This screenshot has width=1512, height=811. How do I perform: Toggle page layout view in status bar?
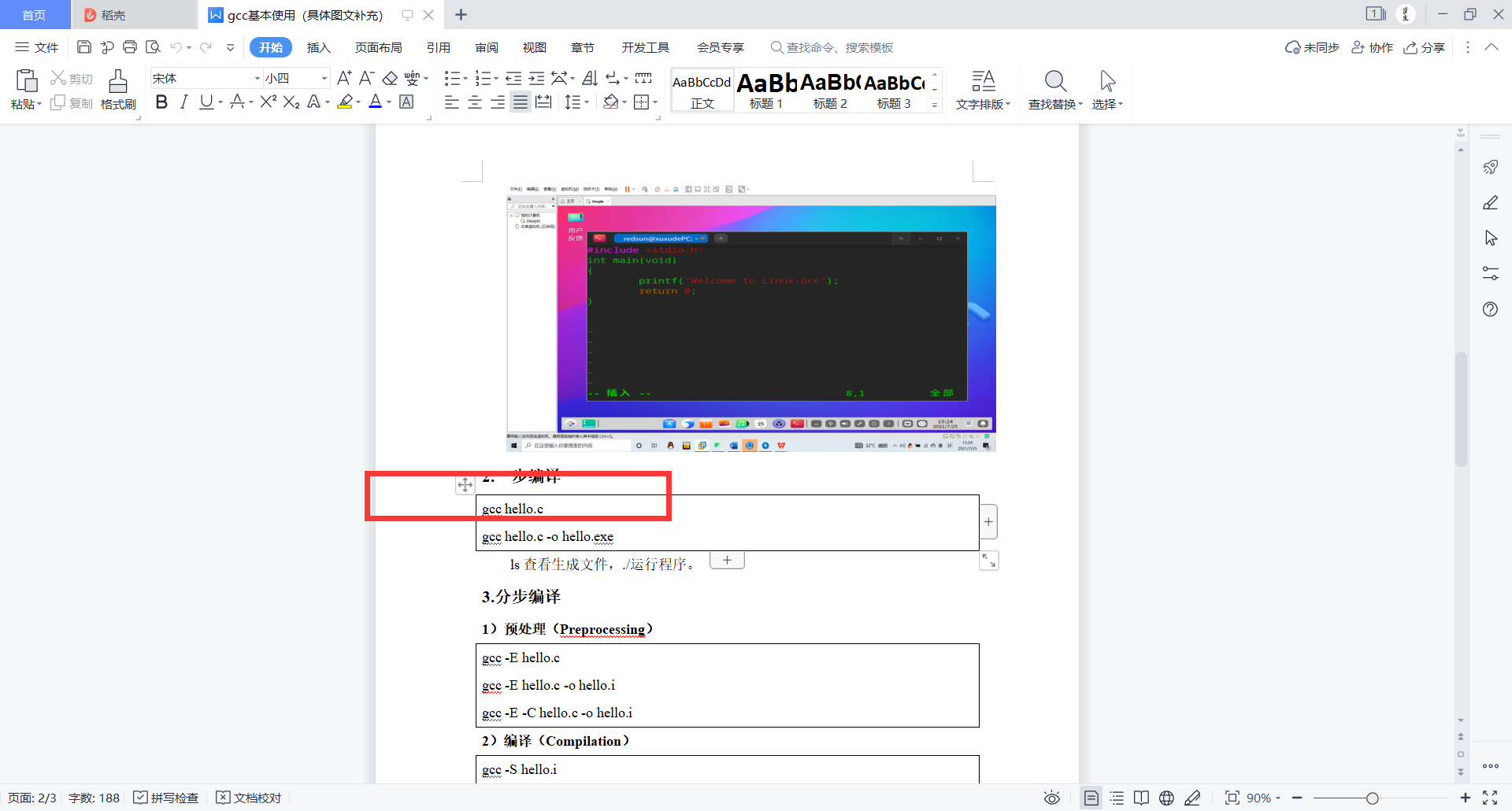point(1091,798)
